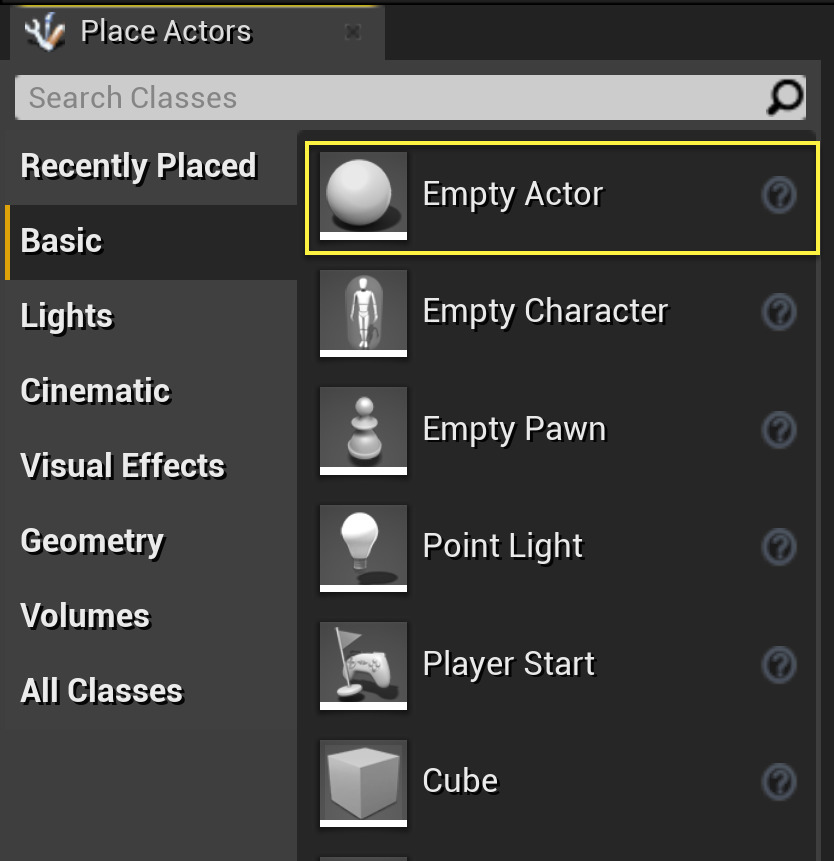Click the Search Classes input field
834x861 pixels.
click(x=390, y=98)
